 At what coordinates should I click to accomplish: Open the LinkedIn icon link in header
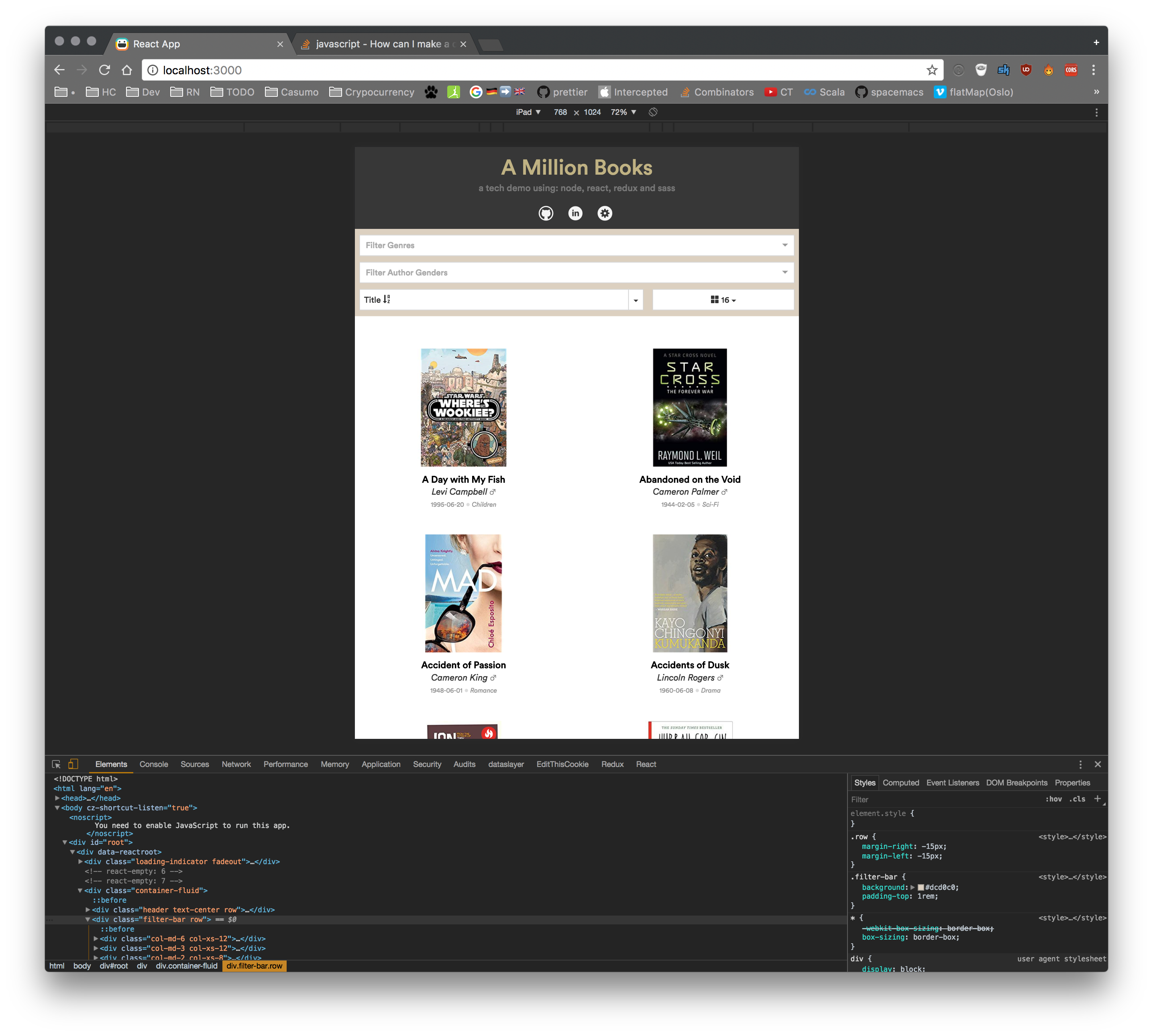575,214
